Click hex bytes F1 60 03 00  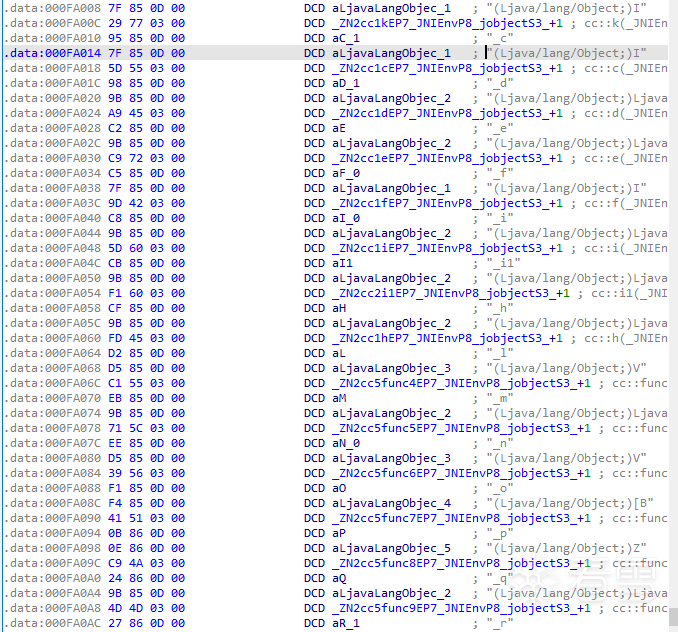point(147,293)
